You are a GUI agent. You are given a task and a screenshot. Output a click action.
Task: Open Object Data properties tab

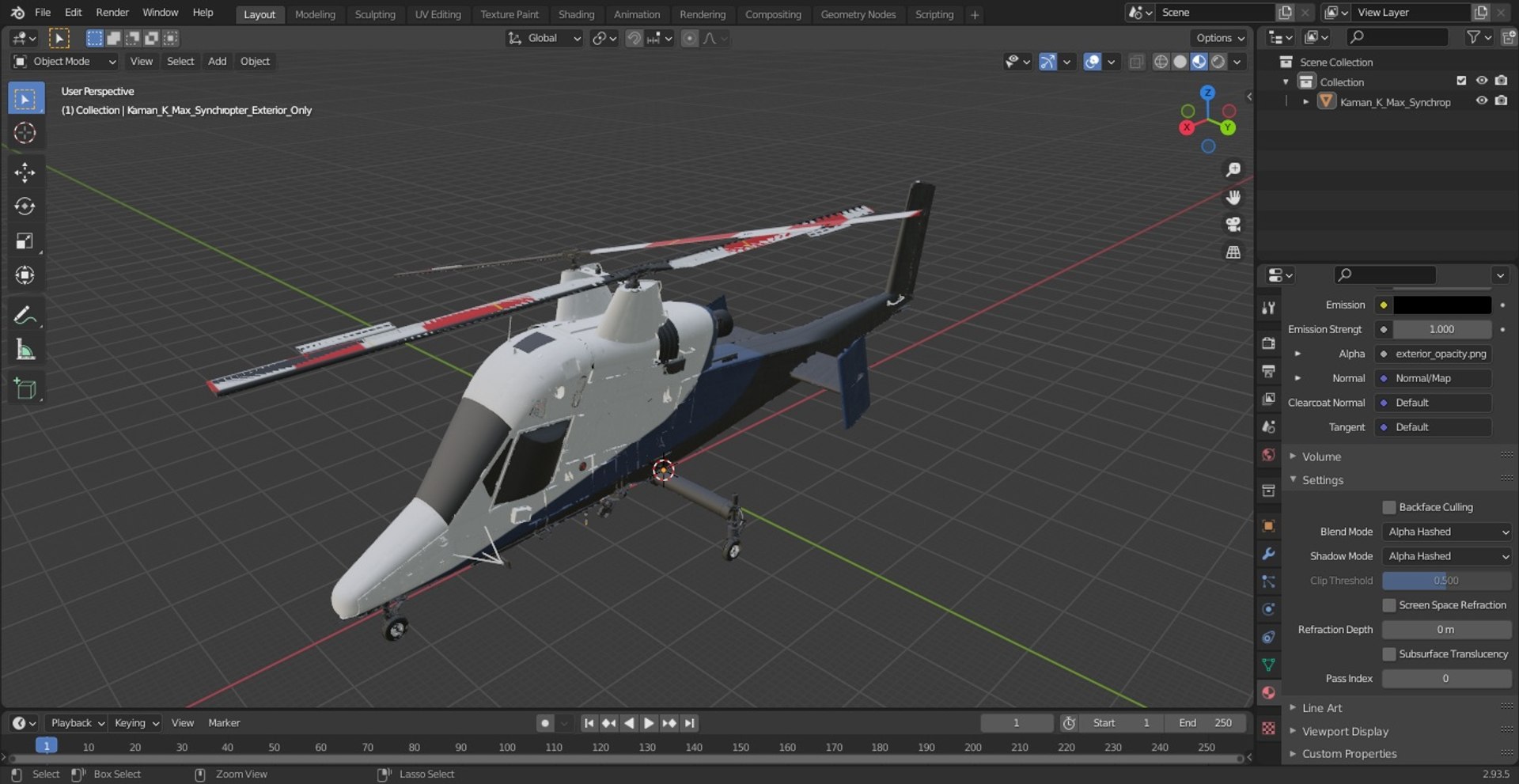[1268, 665]
